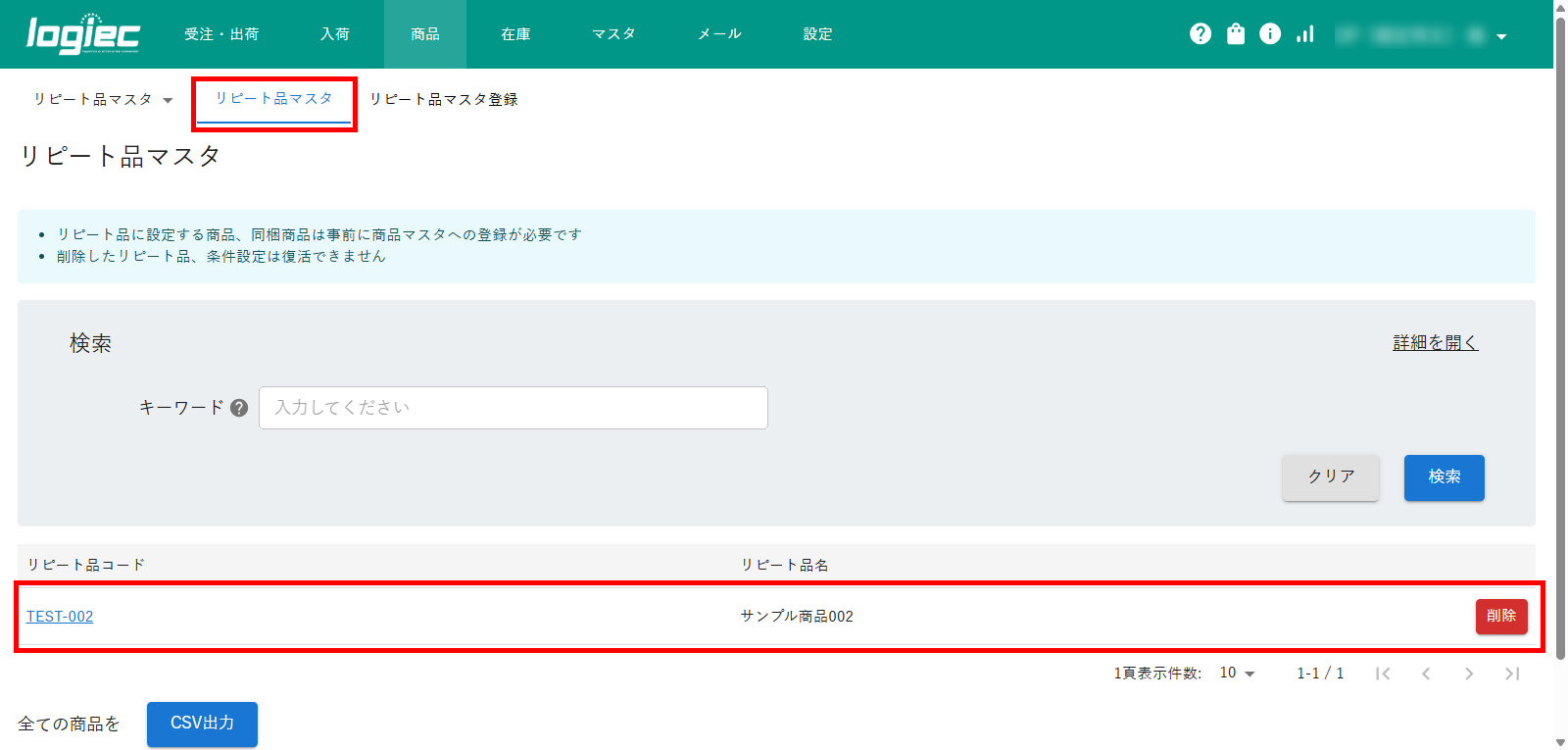Go to the previous results page
The image size is (1568, 750).
(x=1426, y=674)
